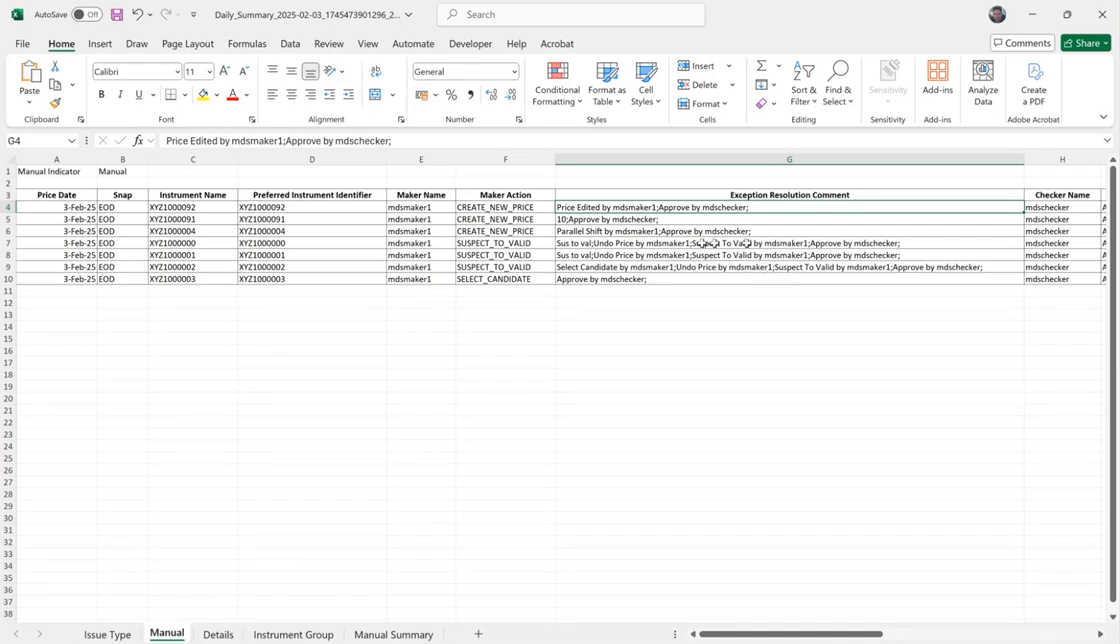This screenshot has width=1120, height=644.
Task: Click the Paste clipboard icon
Action: pyautogui.click(x=29, y=72)
